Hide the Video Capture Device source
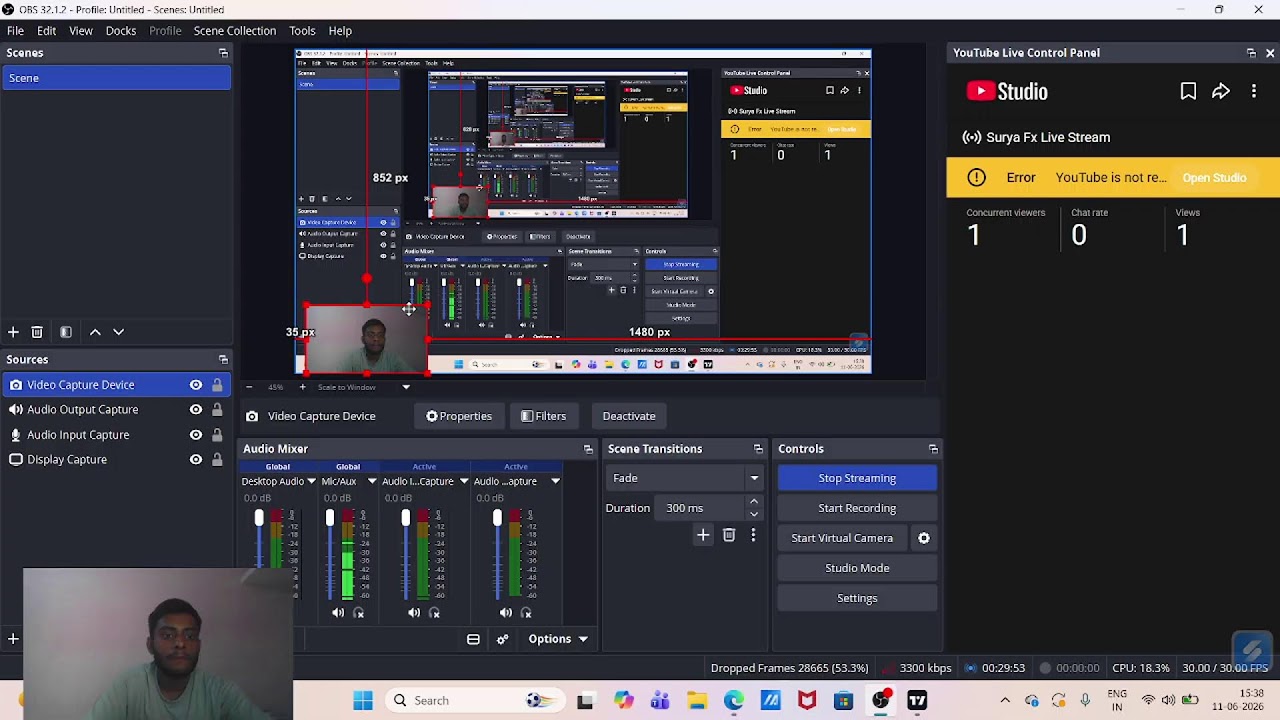The height and width of the screenshot is (720, 1280). point(196,385)
